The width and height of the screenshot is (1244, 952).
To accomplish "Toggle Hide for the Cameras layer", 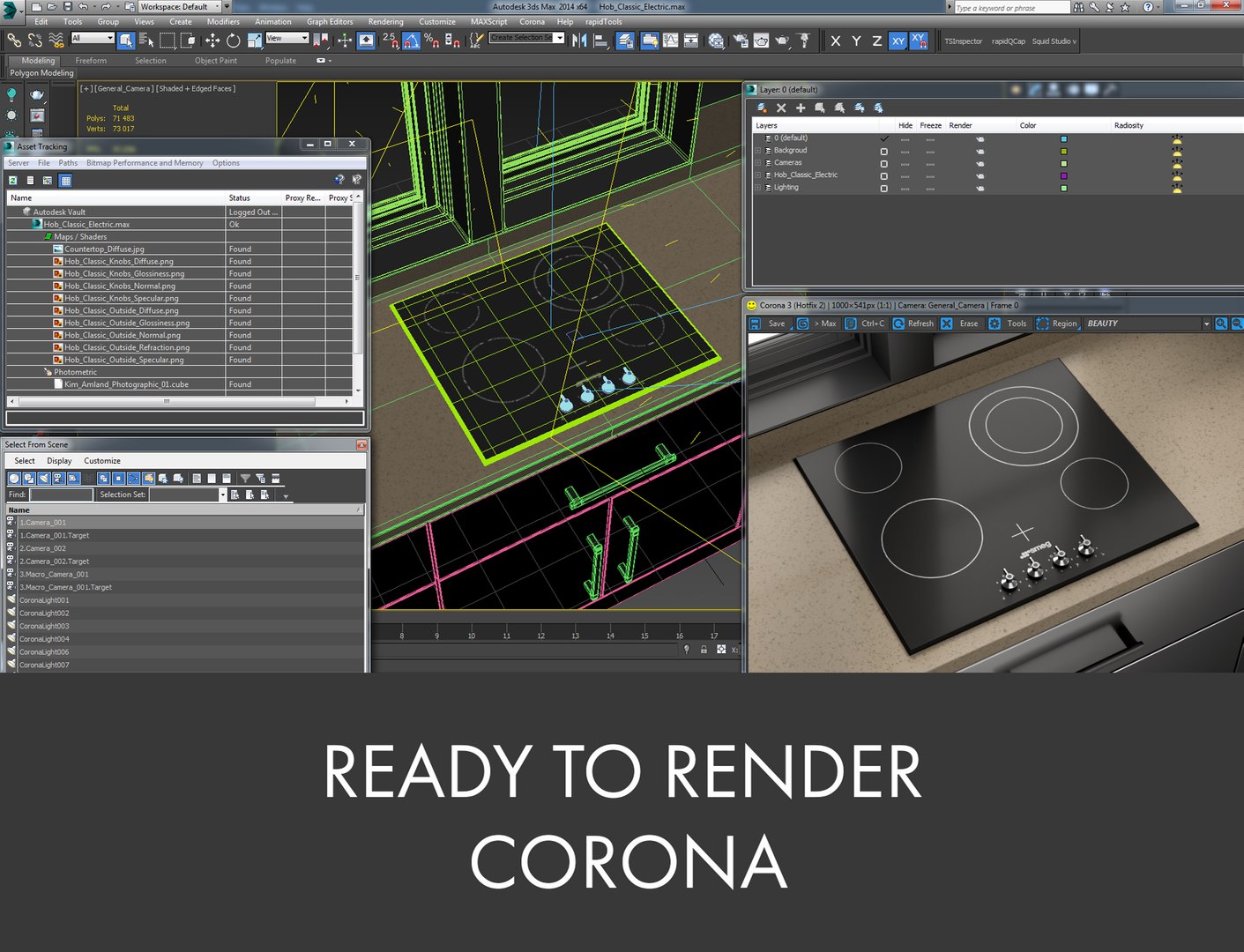I will coord(905,163).
